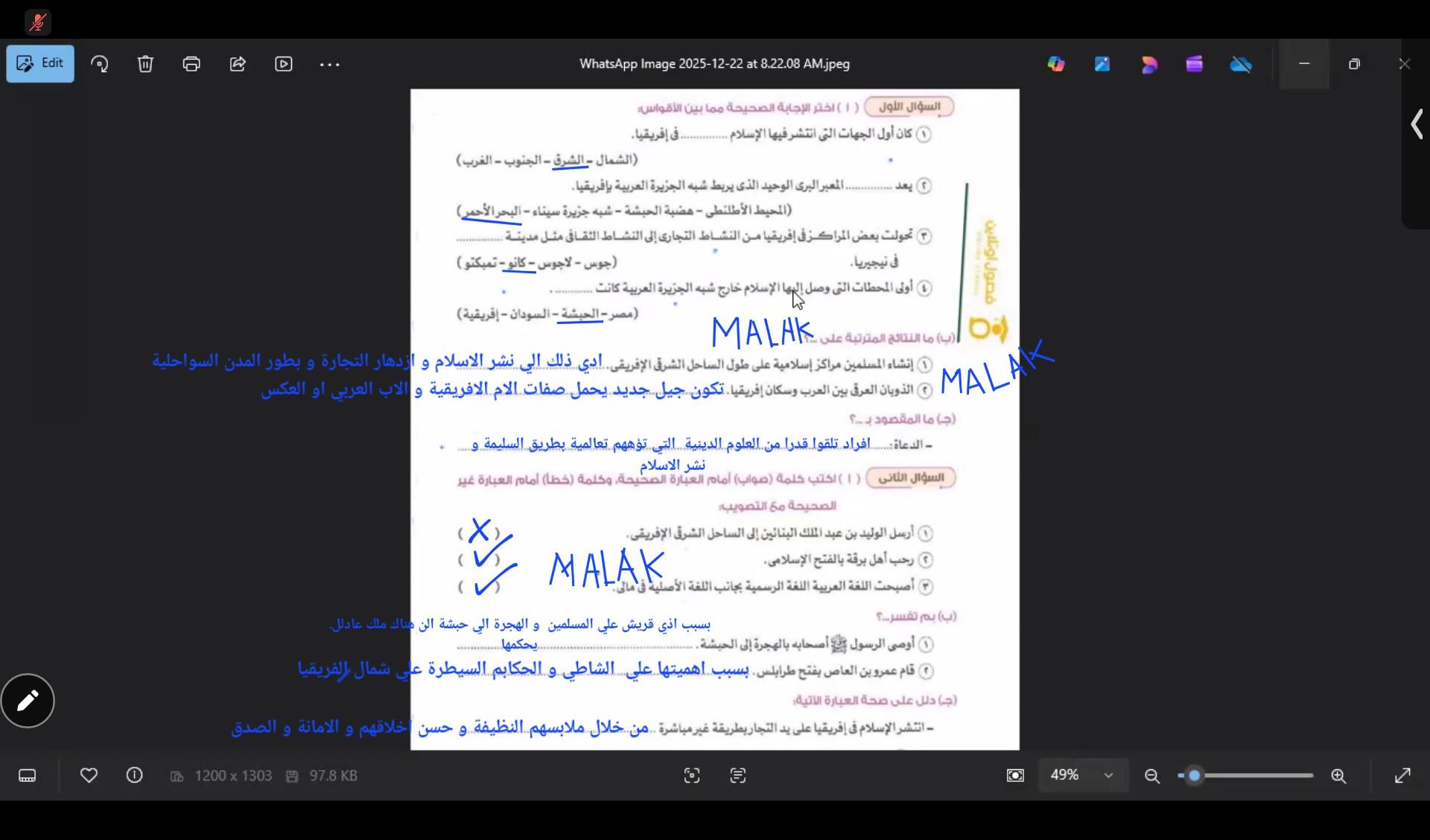Screen dimensions: 1430x840
Task: Click the Edit button
Action: click(40, 63)
